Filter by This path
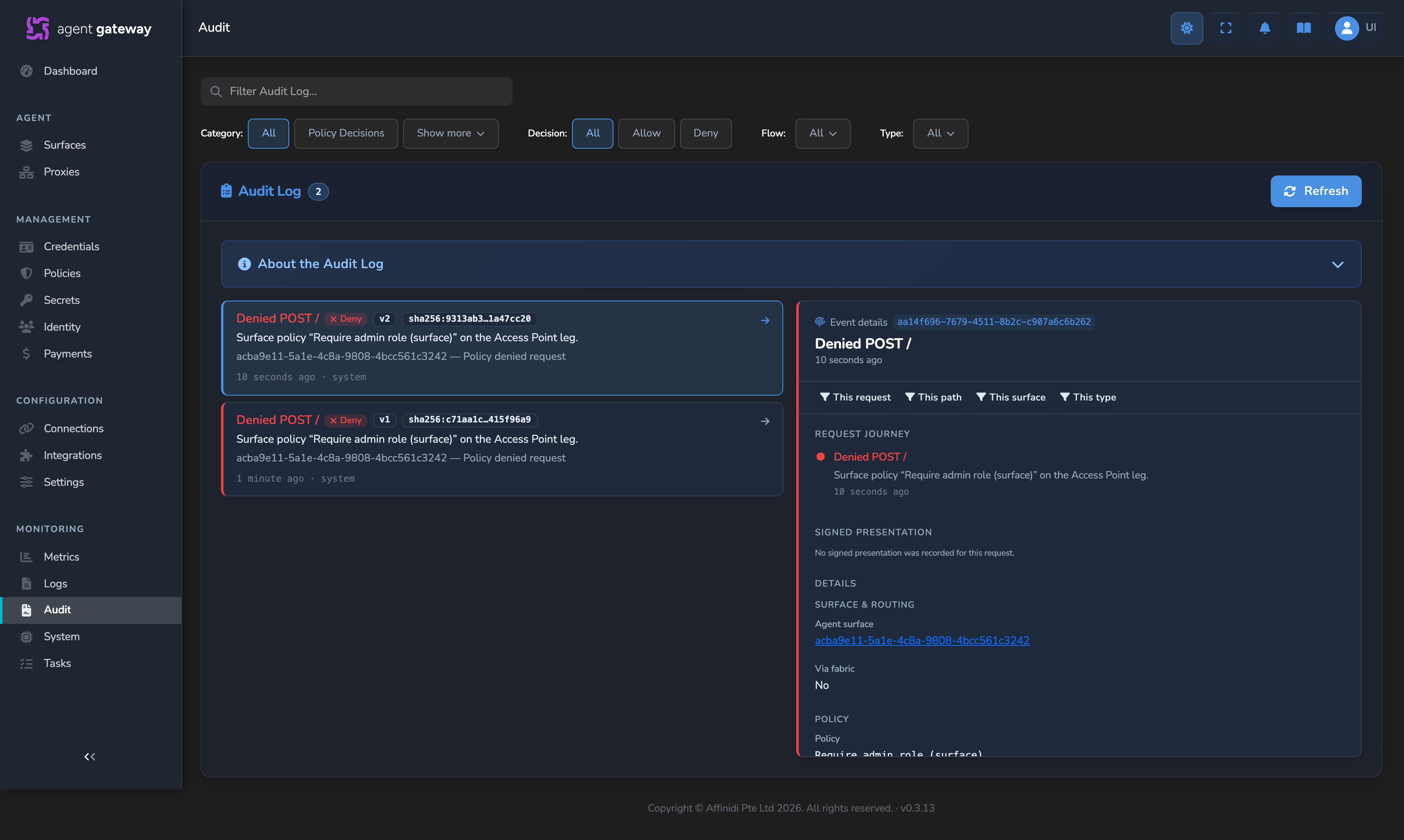Viewport: 1404px width, 840px height. [x=933, y=397]
